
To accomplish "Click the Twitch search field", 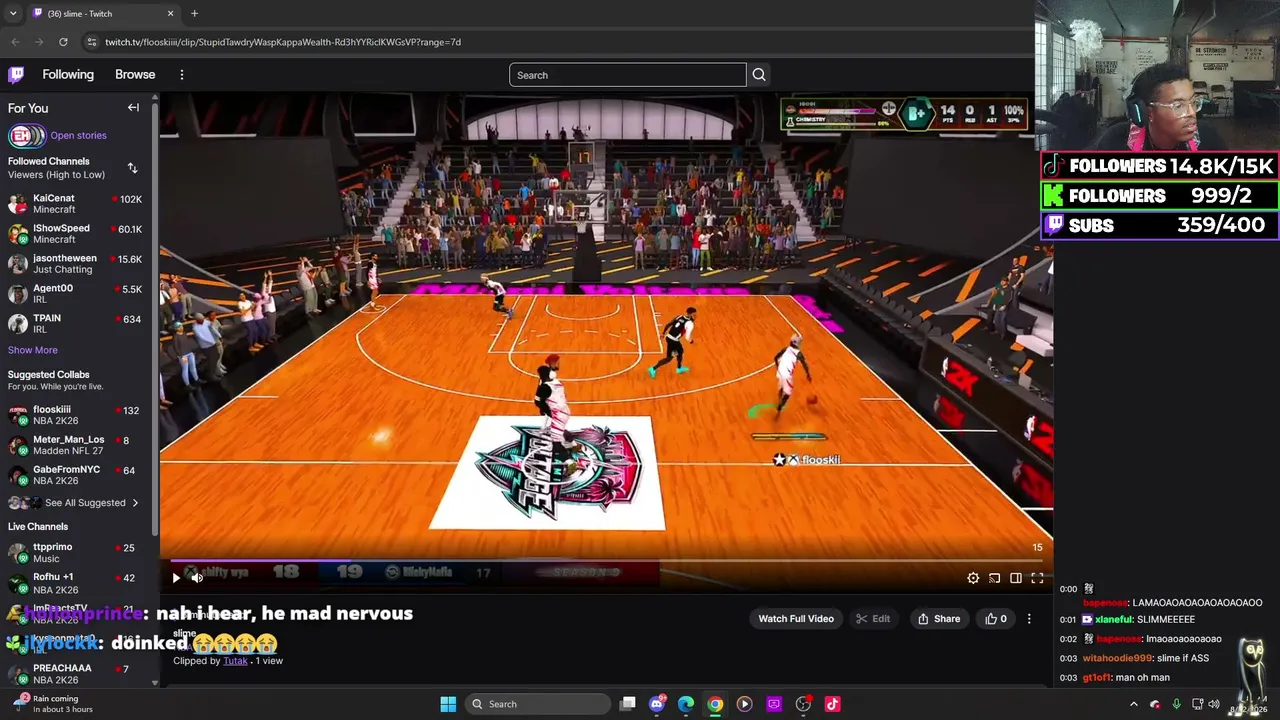I will pyautogui.click(x=628, y=75).
